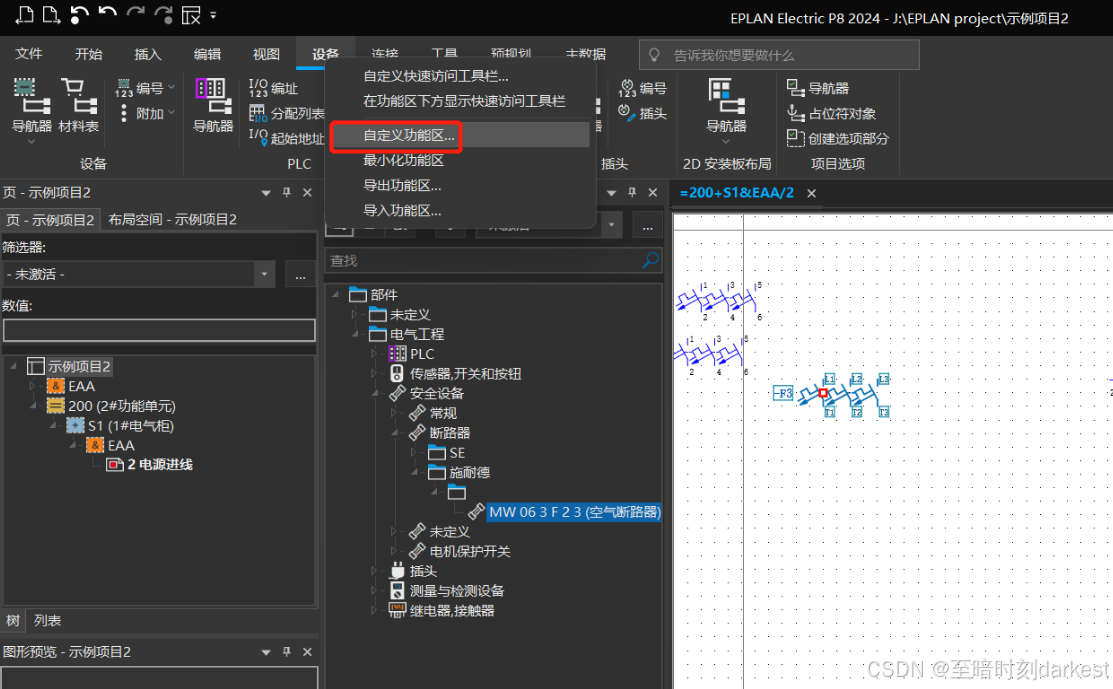
Task: Click the plain redo arrow icon
Action: [136, 14]
